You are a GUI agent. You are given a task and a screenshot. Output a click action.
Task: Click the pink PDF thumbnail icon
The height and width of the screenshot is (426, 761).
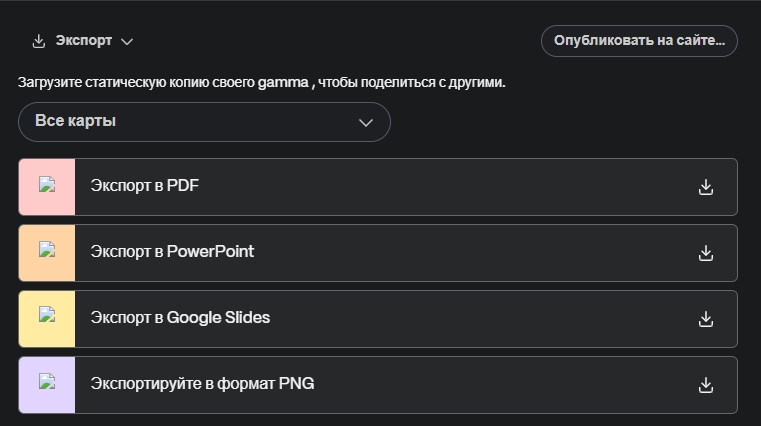[46, 187]
